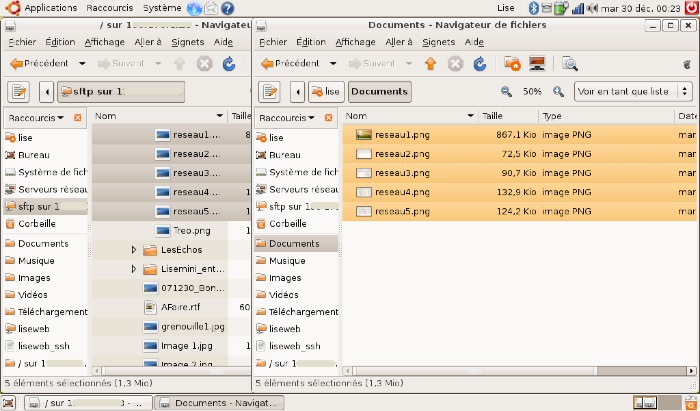Click the 'lise' path button
Viewport: 700px width, 411px height.
pyautogui.click(x=325, y=92)
